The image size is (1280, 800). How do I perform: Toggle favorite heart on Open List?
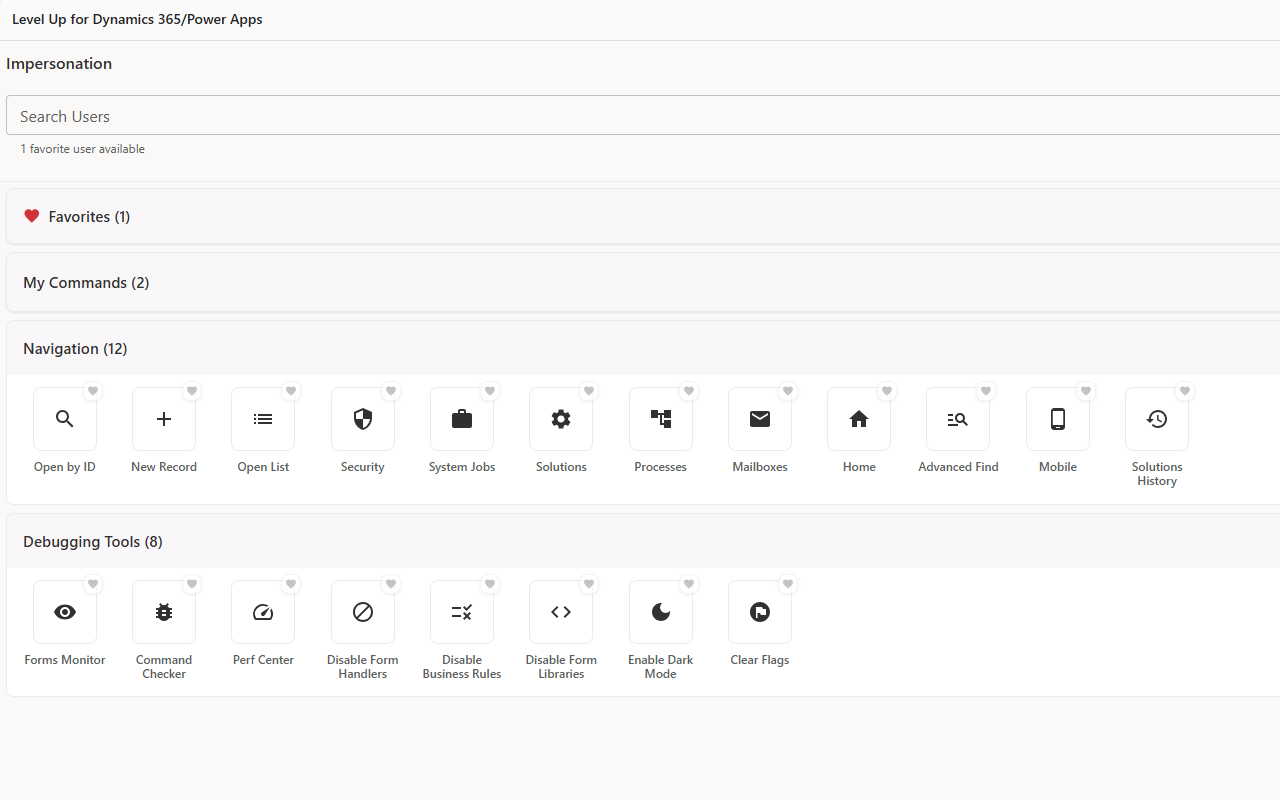pyautogui.click(x=291, y=391)
